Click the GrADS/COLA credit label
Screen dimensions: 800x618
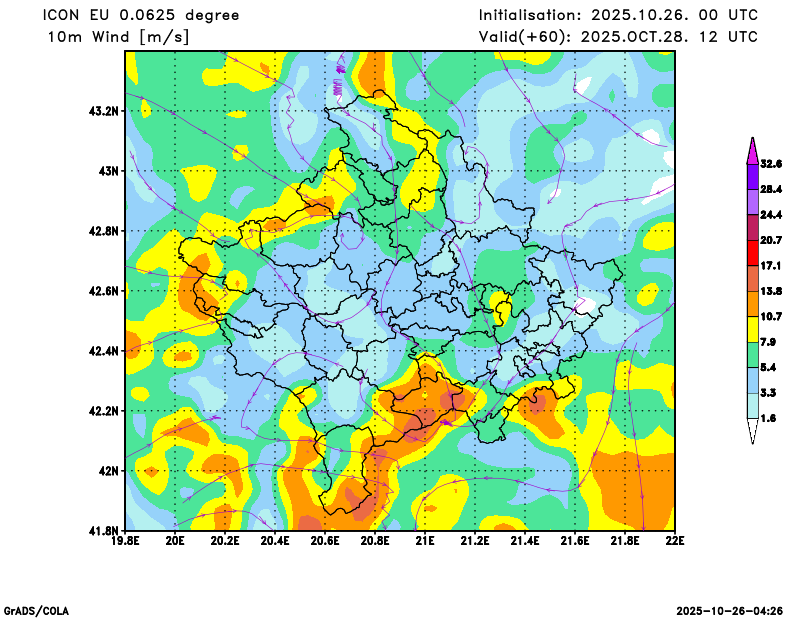(36, 610)
